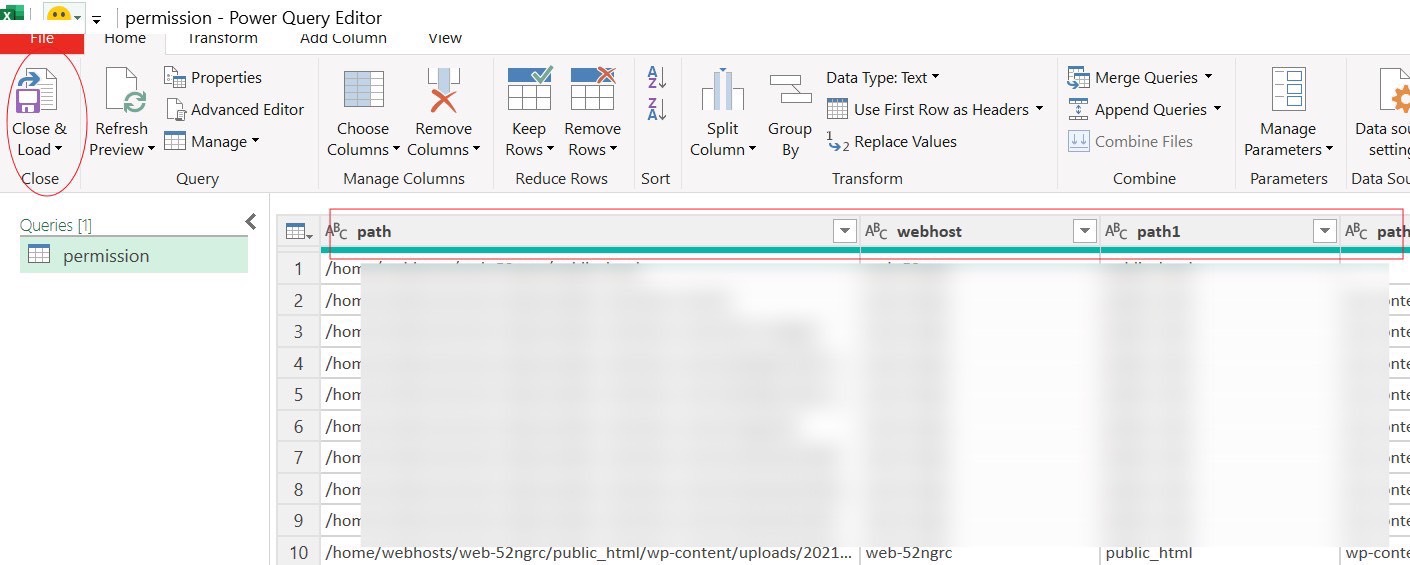Open the webhost column filter dropdown
1410x565 pixels.
1084,232
